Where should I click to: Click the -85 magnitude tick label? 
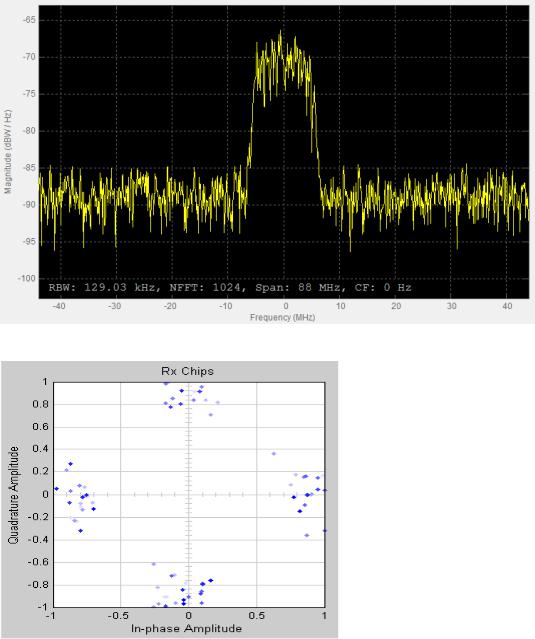pyautogui.click(x=28, y=167)
